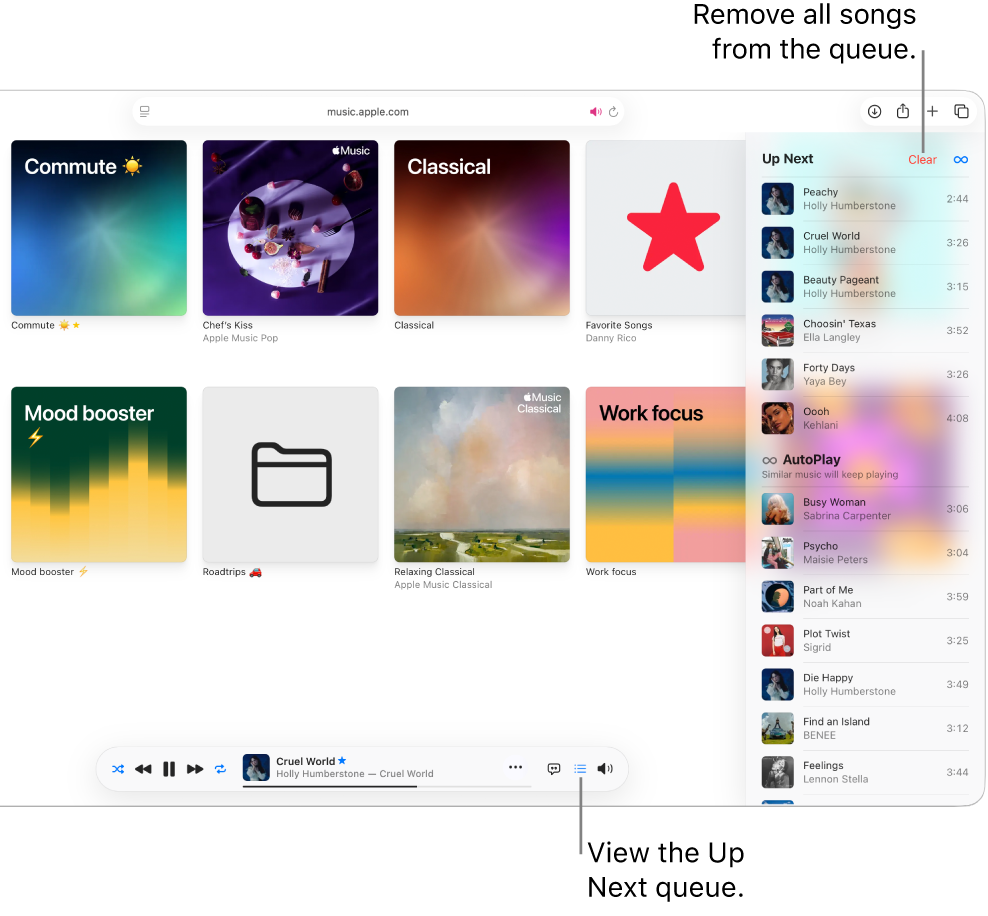Image resolution: width=988 pixels, height=916 pixels.
Task: Click the volume speaker icon in player
Action: (x=605, y=769)
